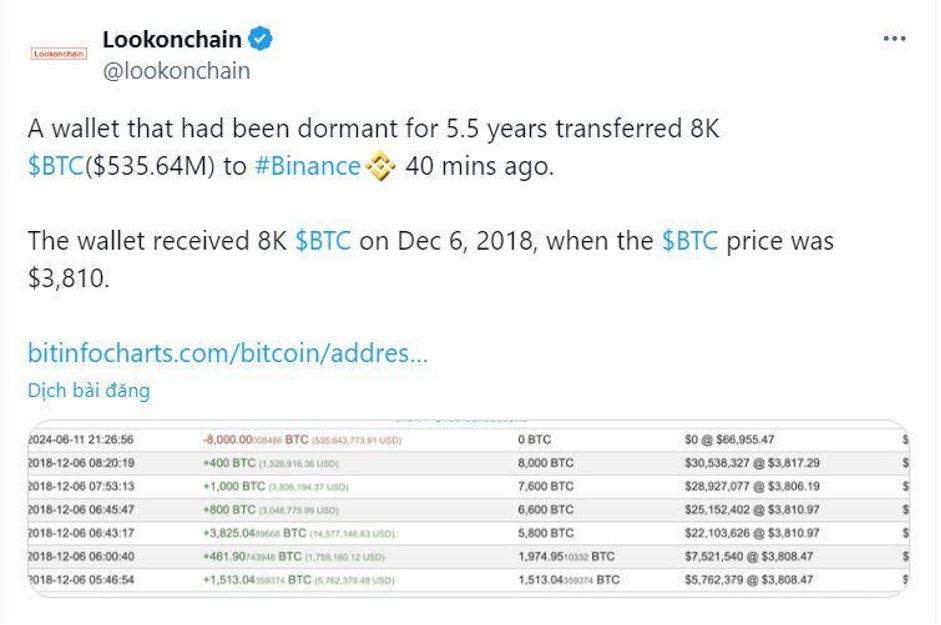The width and height of the screenshot is (941, 625).
Task: Click 'Dịch bài đăng' to translate the post
Action: [x=88, y=390]
